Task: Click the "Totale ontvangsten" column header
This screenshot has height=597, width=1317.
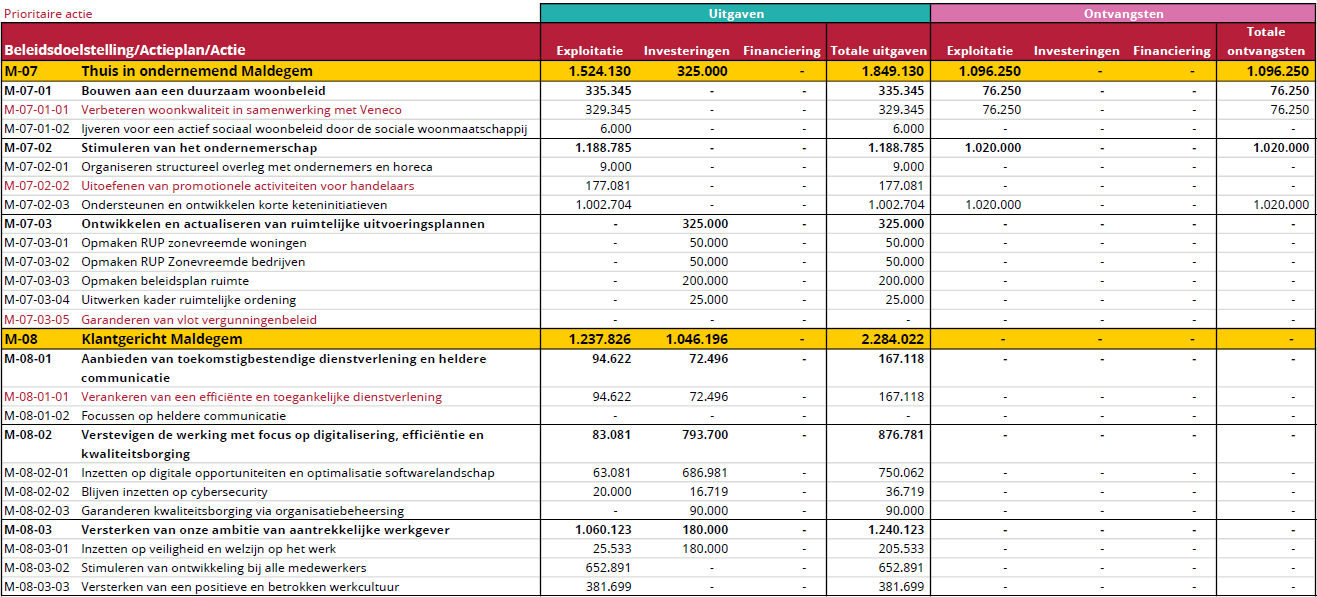Action: click(1265, 42)
